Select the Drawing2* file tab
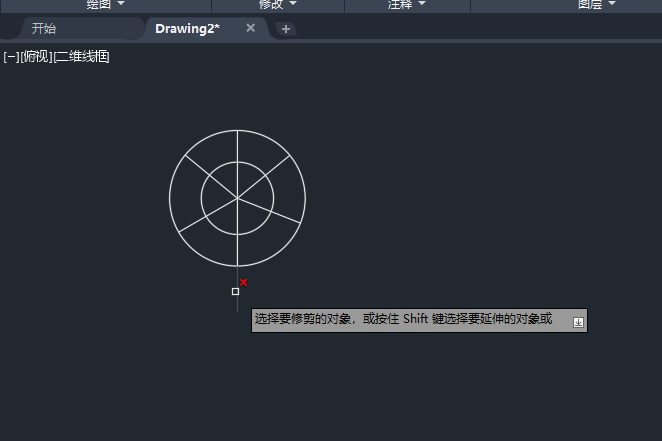The height and width of the screenshot is (441, 662). 187,29
